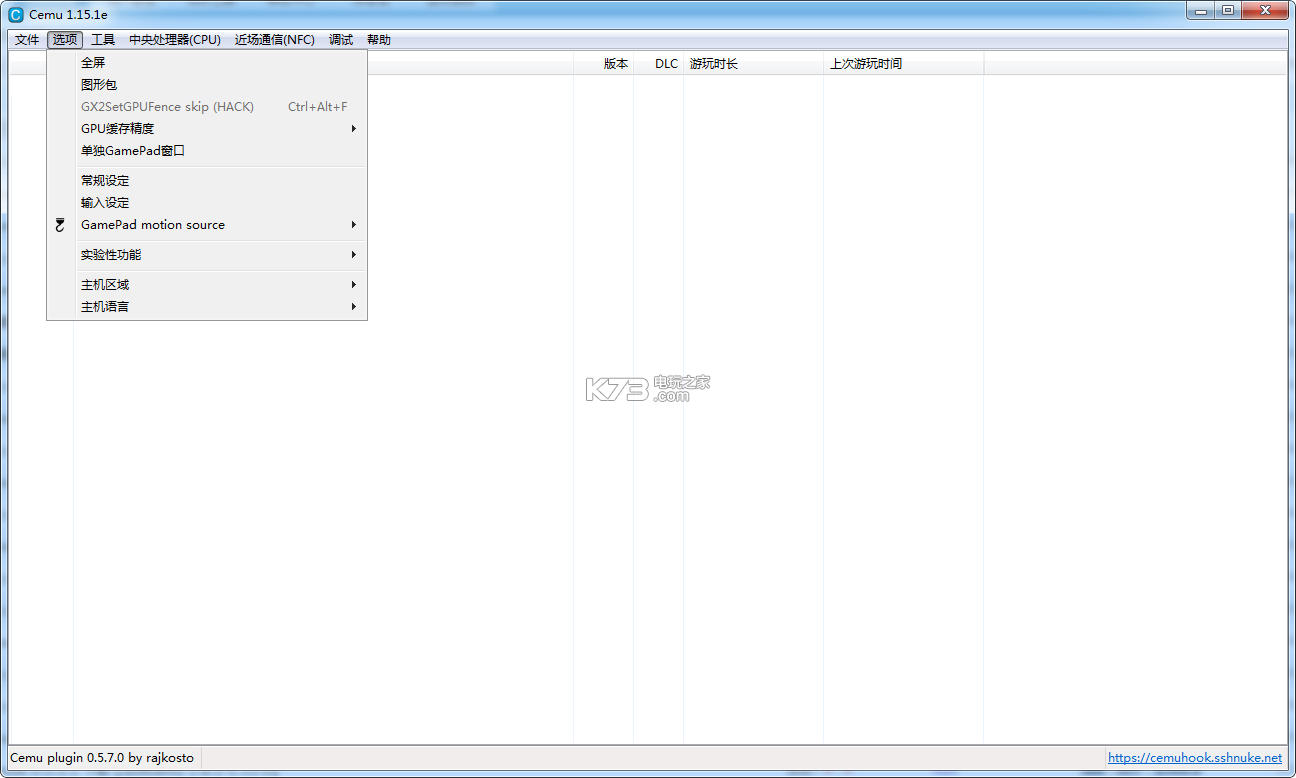Open the 工具 menu

[x=103, y=40]
